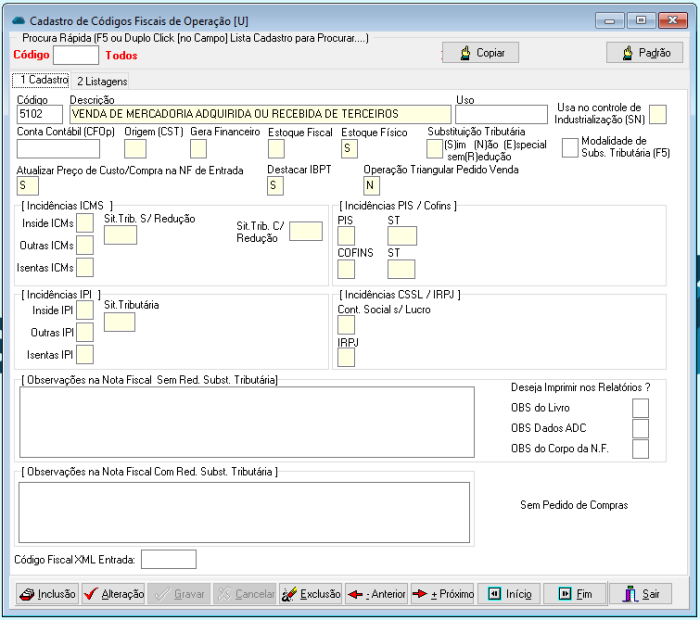Click the Exclusão delete button
The image size is (700, 620).
[311, 594]
